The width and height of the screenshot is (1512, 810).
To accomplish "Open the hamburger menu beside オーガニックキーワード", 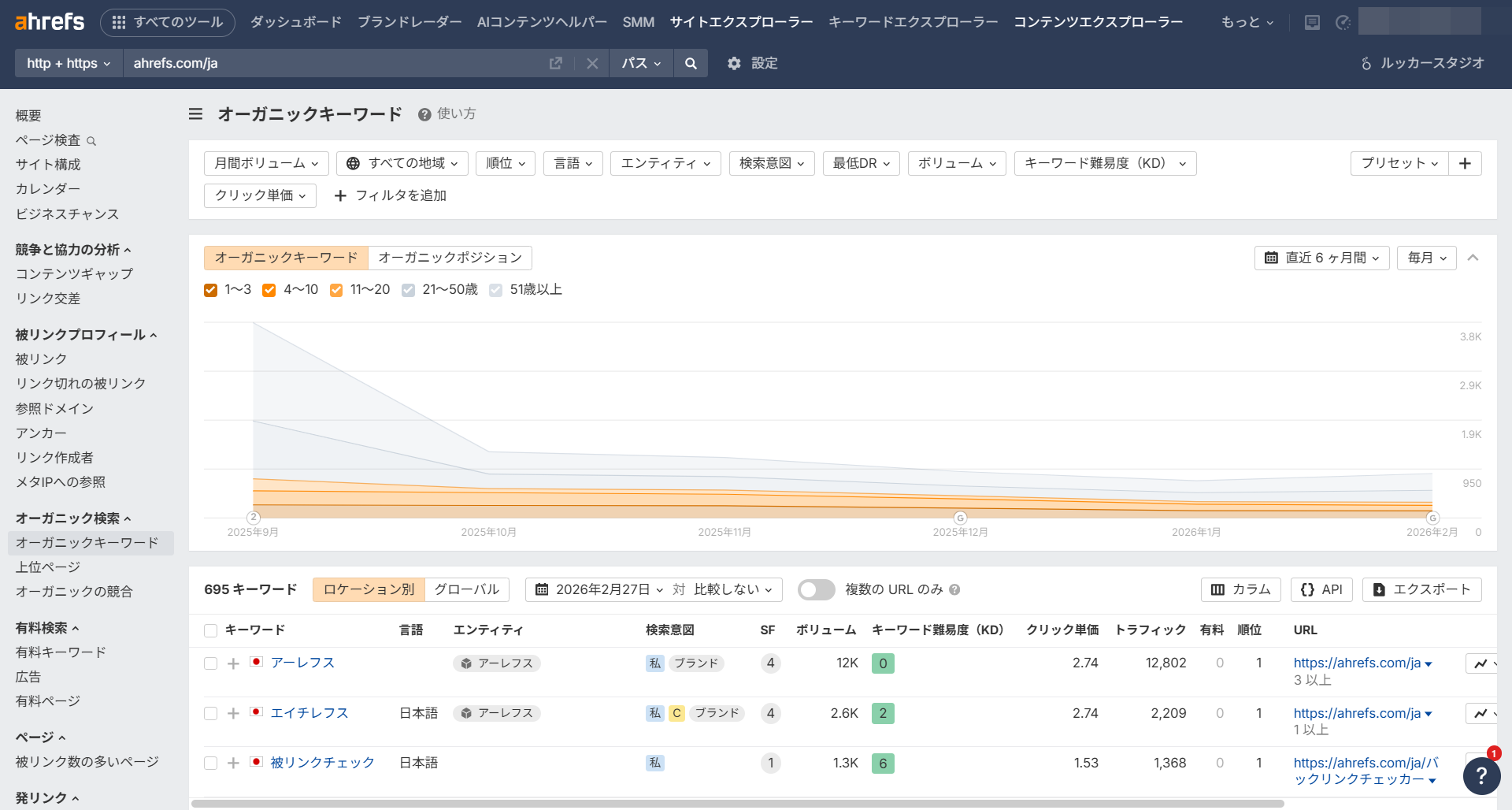I will coord(195,113).
